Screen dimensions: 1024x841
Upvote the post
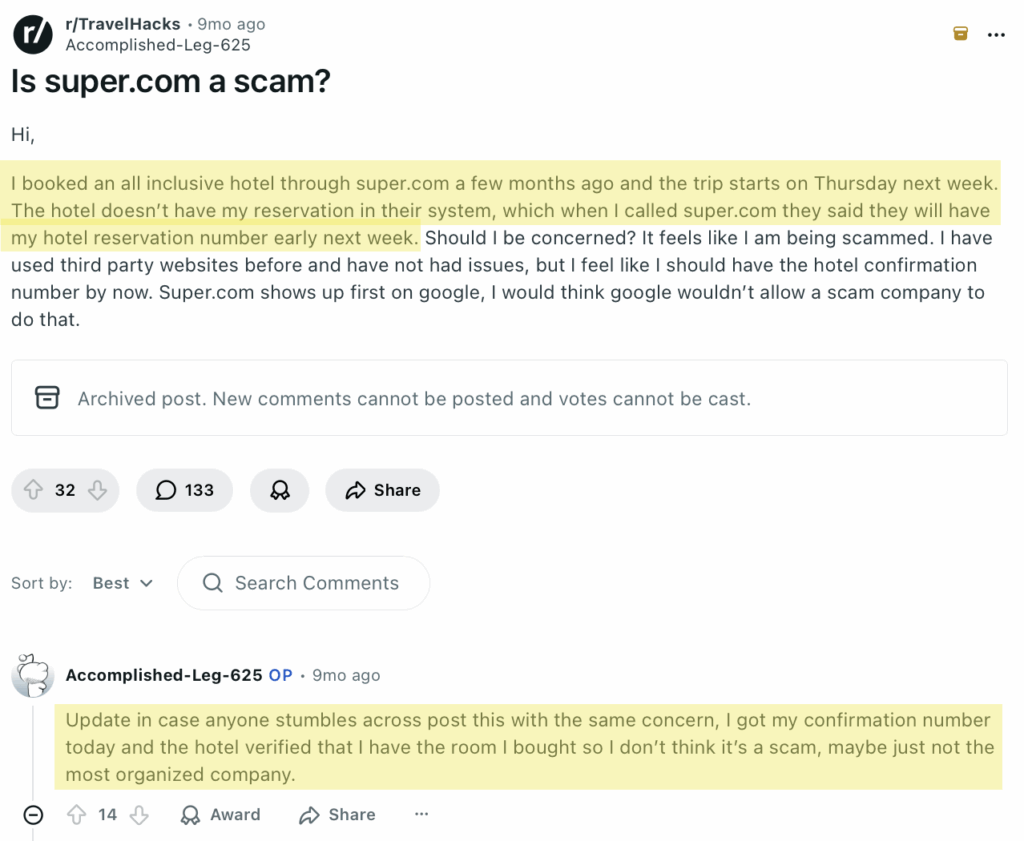[31, 490]
